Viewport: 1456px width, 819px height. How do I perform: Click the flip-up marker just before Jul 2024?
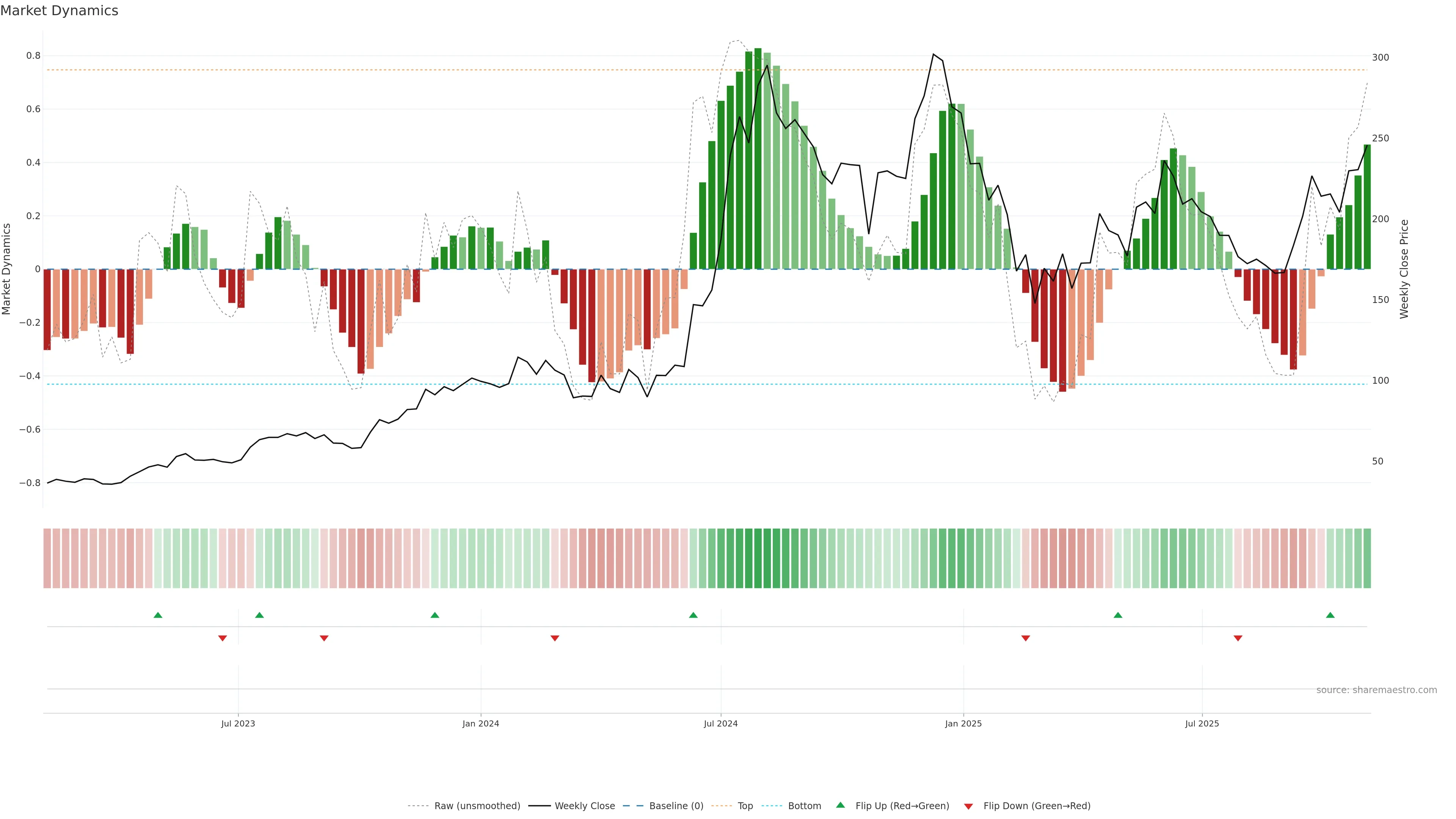pyautogui.click(x=693, y=615)
